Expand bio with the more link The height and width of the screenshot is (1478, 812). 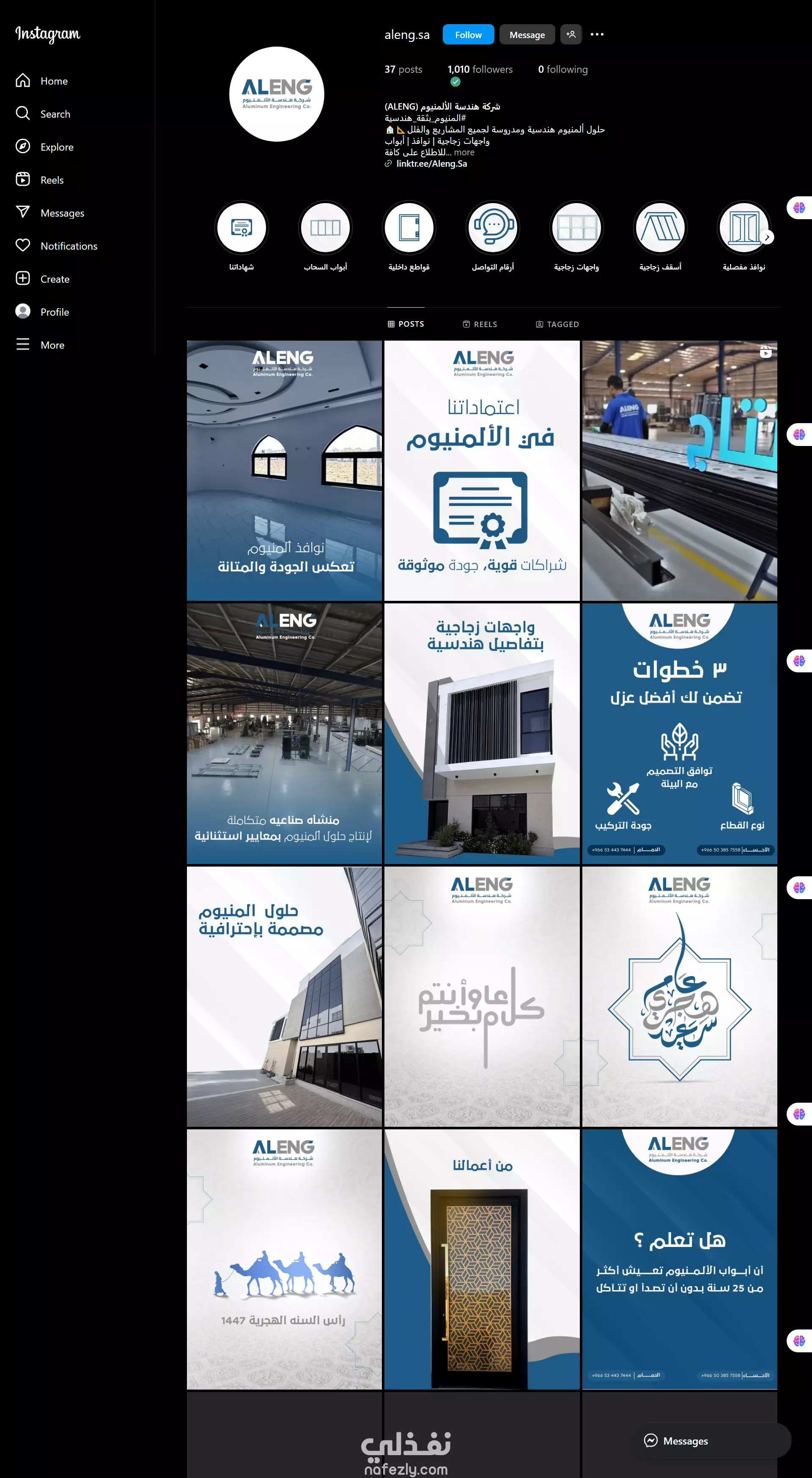464,152
